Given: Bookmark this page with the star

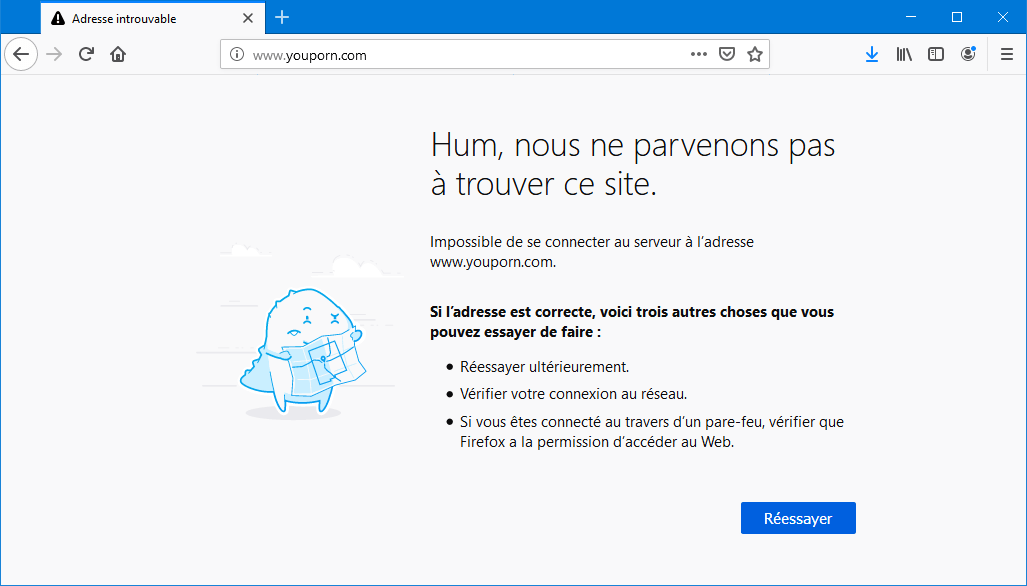Looking at the screenshot, I should coord(755,54).
